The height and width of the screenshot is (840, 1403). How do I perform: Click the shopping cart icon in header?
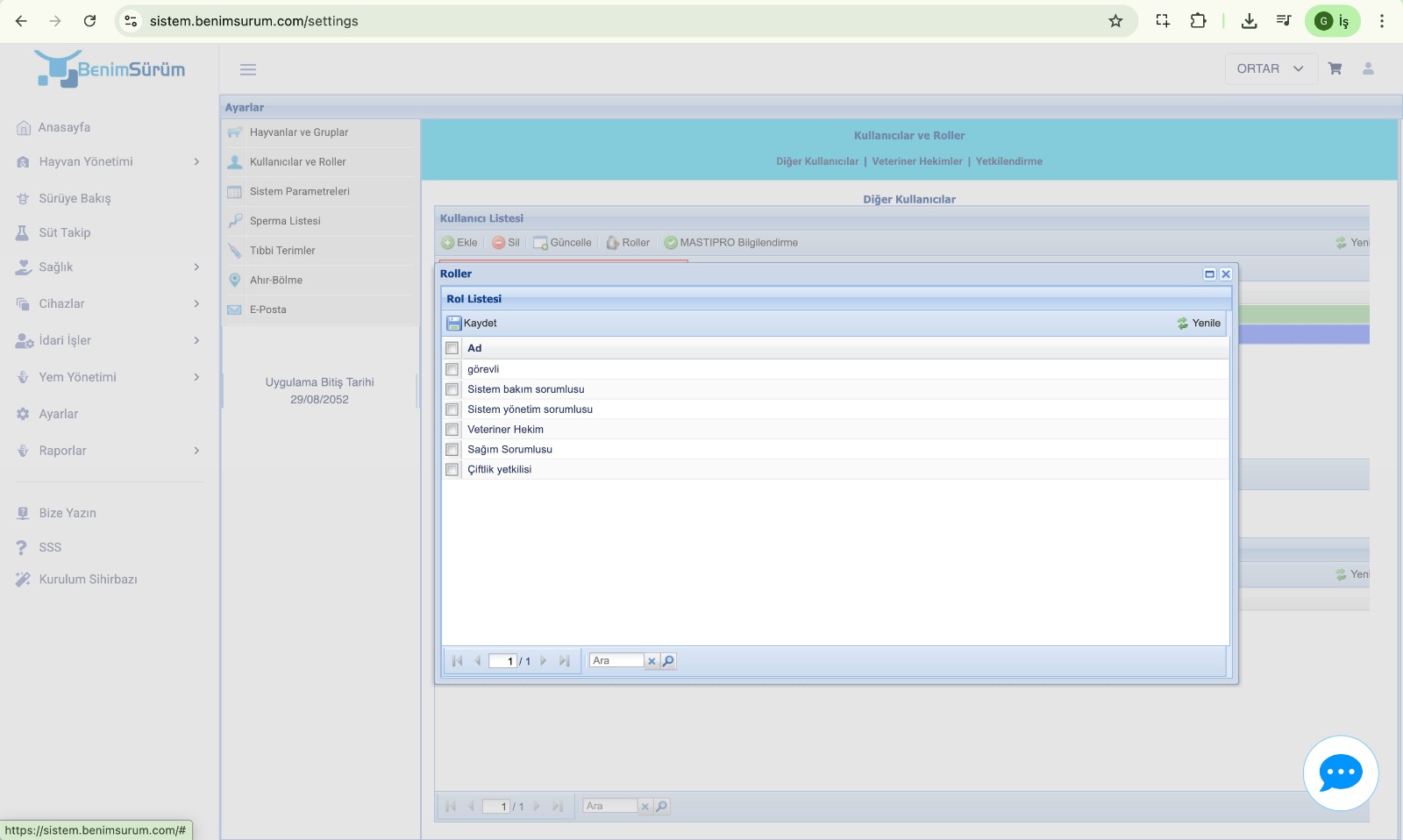coord(1335,68)
